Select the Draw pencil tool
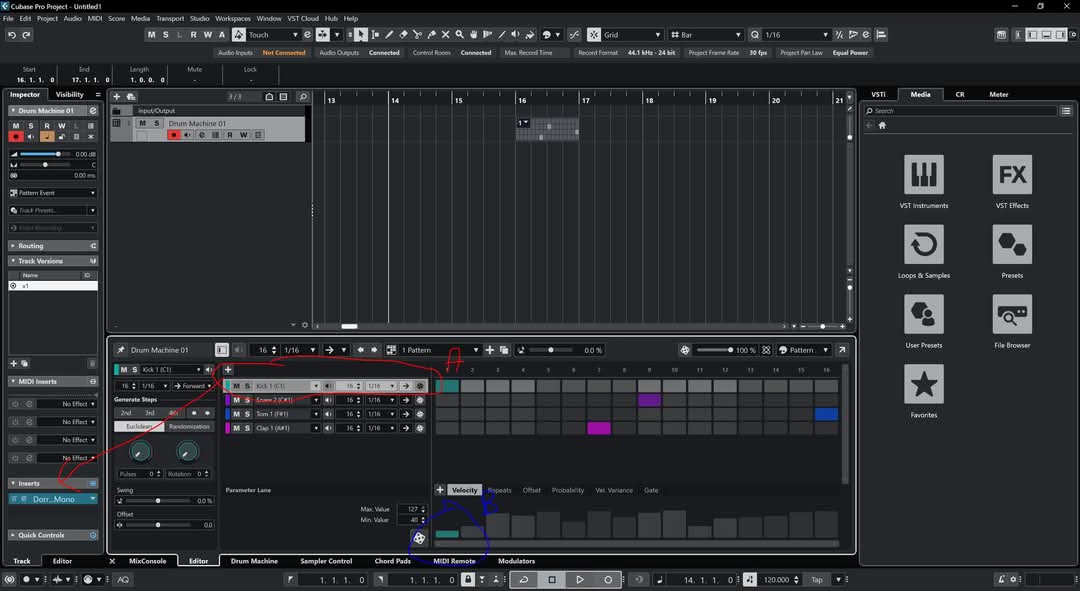The width and height of the screenshot is (1080, 591). pos(389,34)
